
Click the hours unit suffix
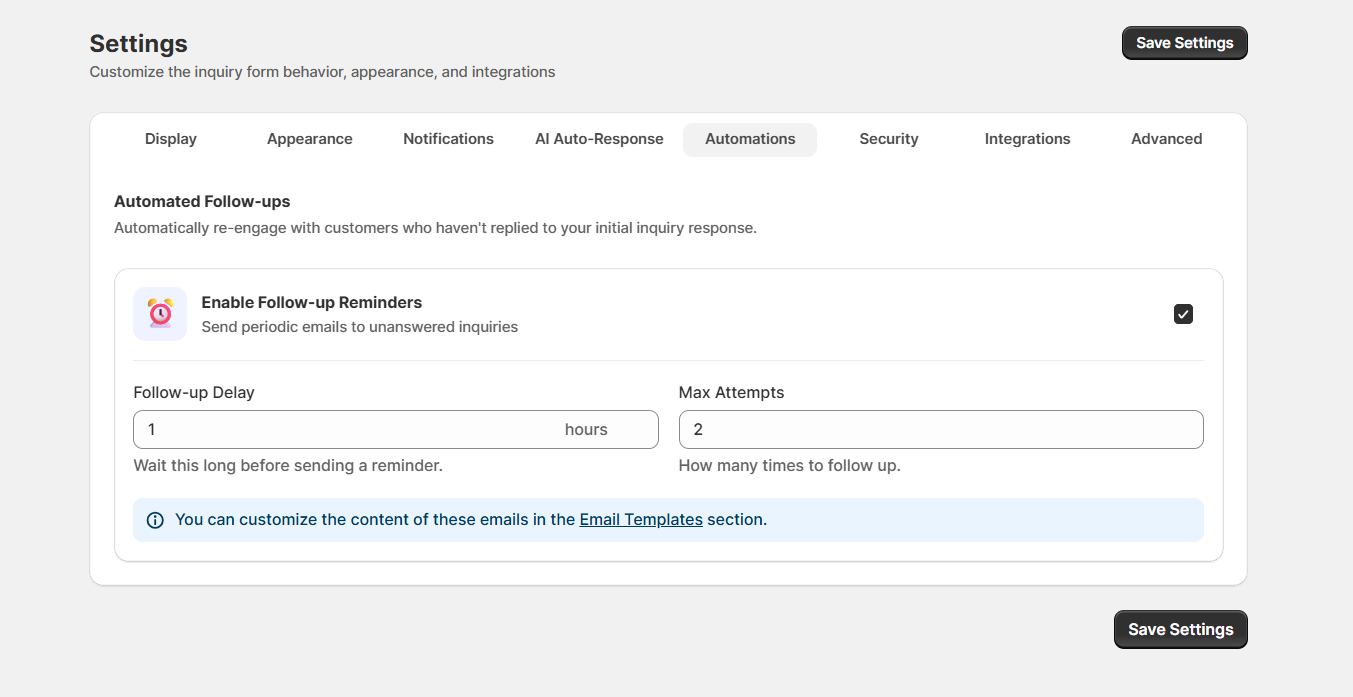point(586,430)
